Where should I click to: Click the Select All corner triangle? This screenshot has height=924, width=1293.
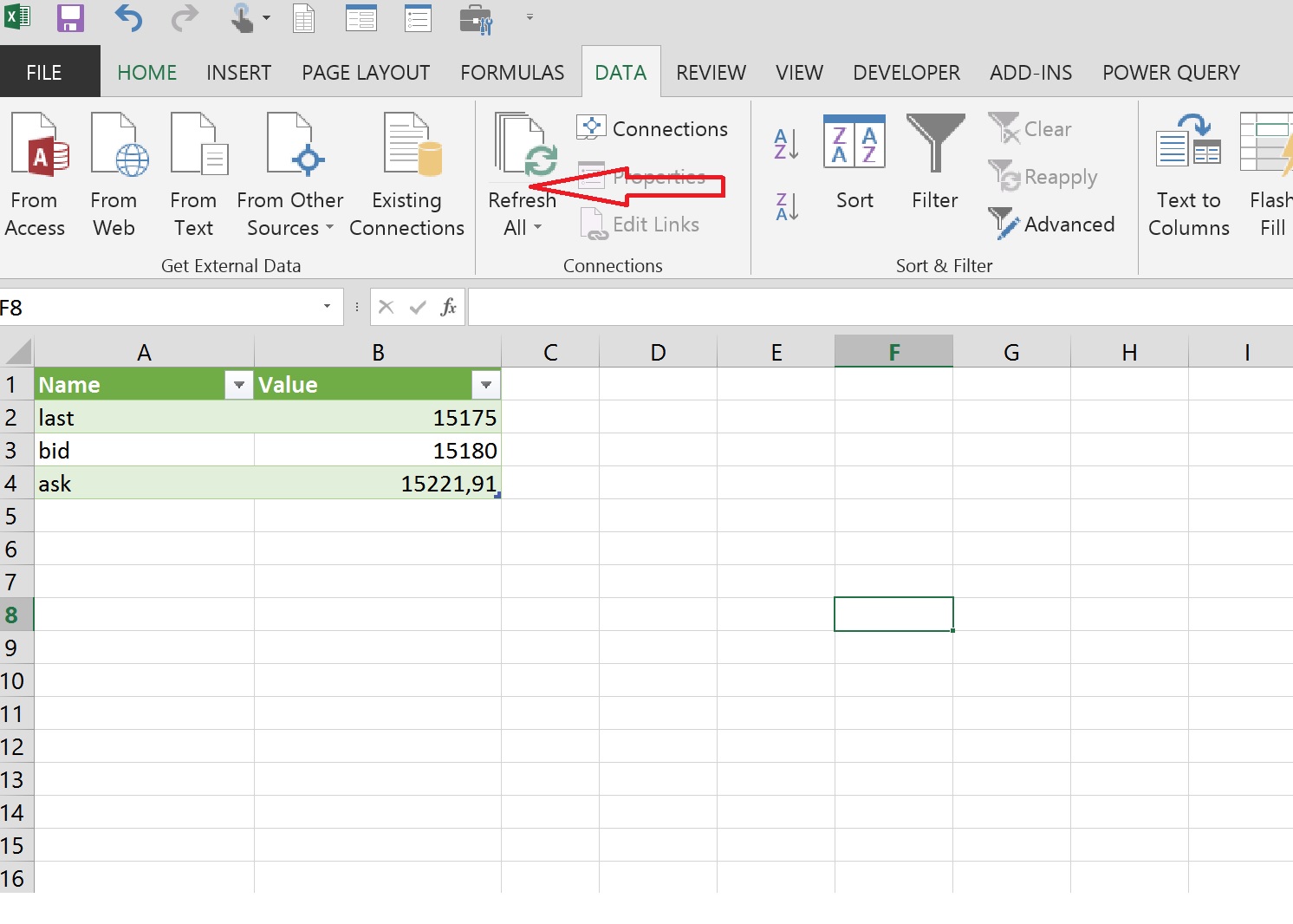tap(17, 351)
